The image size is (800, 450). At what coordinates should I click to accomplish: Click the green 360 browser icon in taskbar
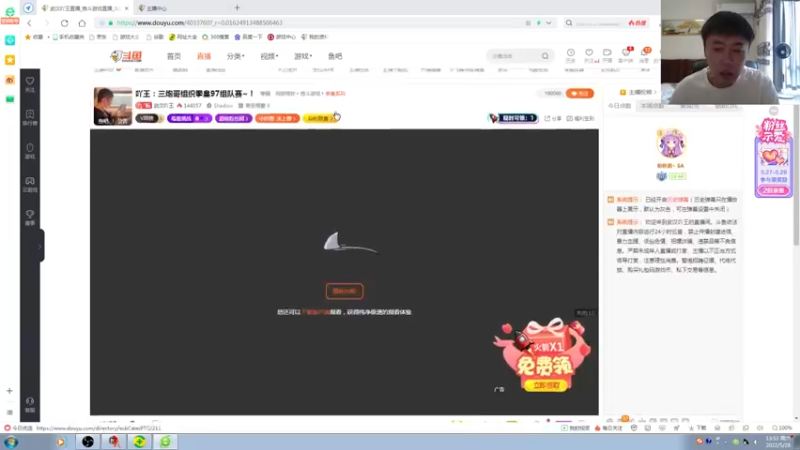165,442
